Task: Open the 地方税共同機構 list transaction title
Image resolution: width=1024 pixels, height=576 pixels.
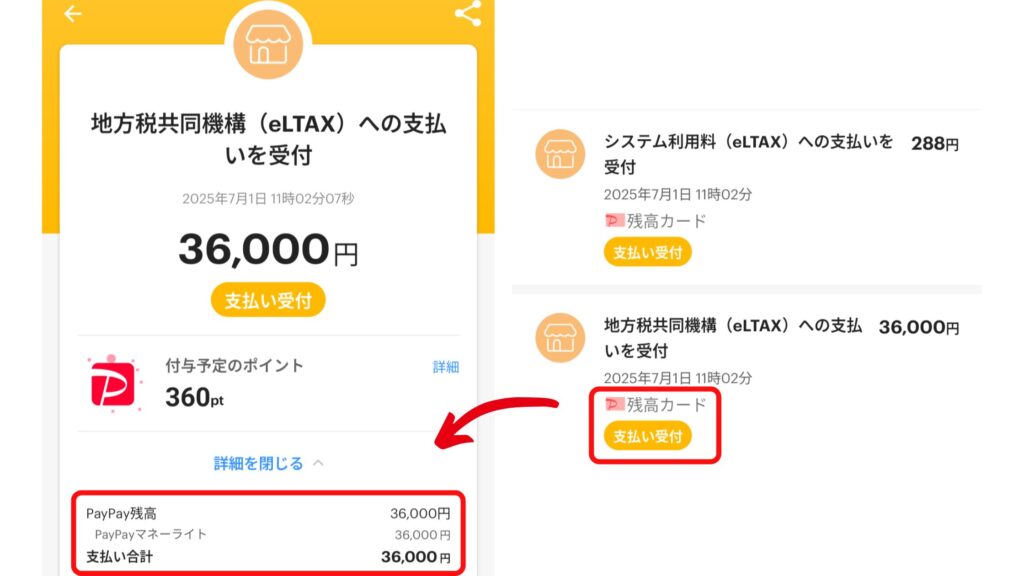Action: [733, 338]
